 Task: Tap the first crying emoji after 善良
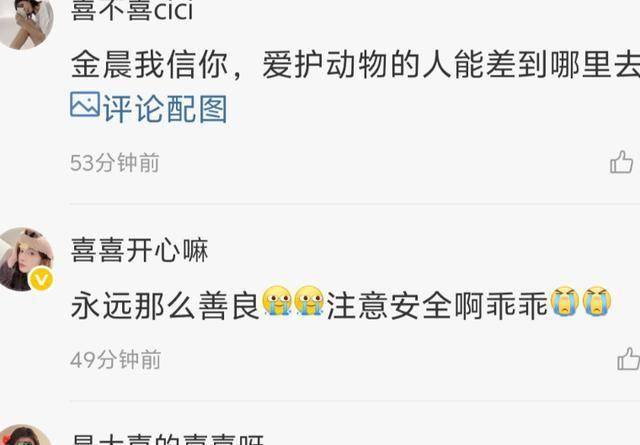tap(277, 300)
